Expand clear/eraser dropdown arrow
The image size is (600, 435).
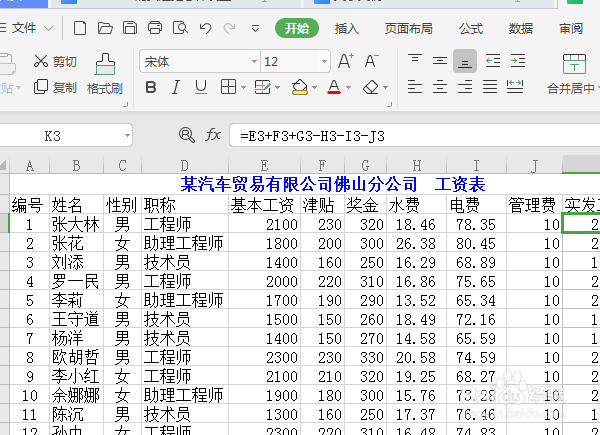tap(385, 88)
